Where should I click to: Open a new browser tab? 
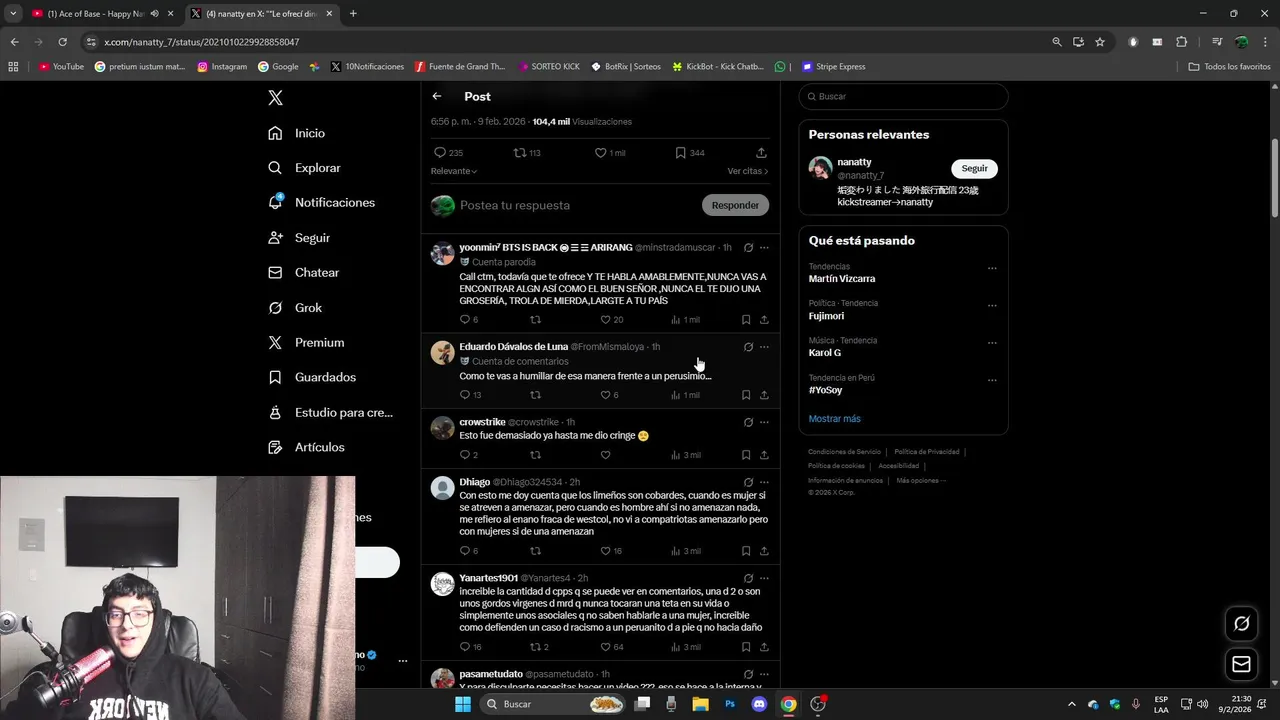(x=353, y=14)
